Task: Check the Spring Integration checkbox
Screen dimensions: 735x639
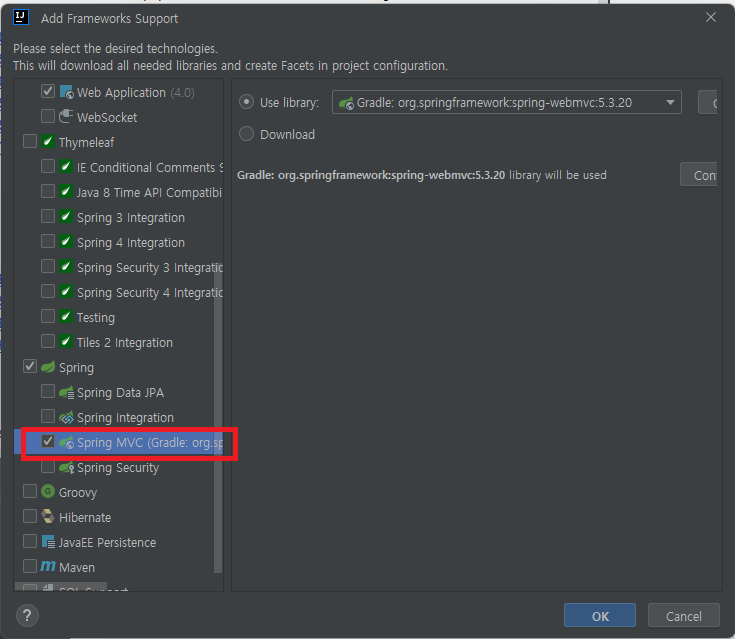Action: (48, 416)
